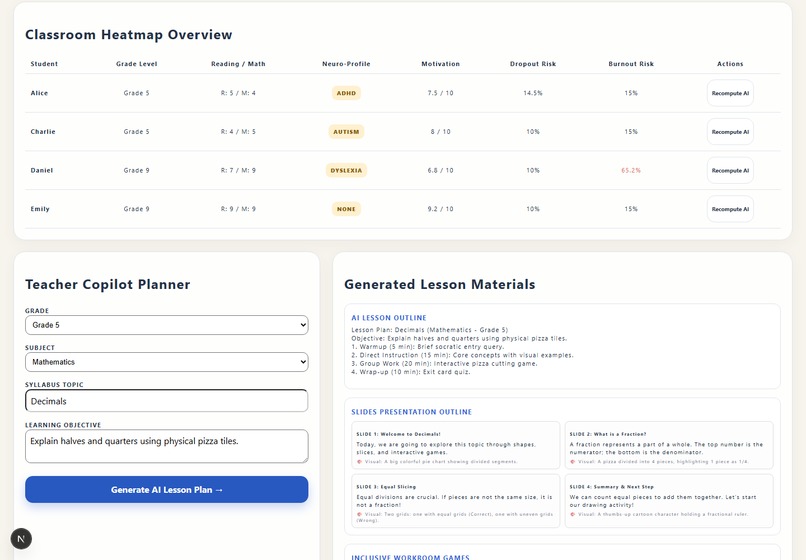Image resolution: width=806 pixels, height=560 pixels.
Task: Click the Dropout Risk column header
Action: click(x=533, y=64)
